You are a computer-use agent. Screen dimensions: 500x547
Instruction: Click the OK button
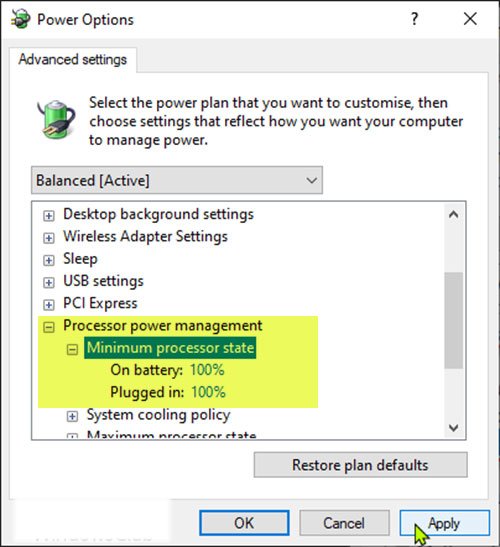click(244, 523)
